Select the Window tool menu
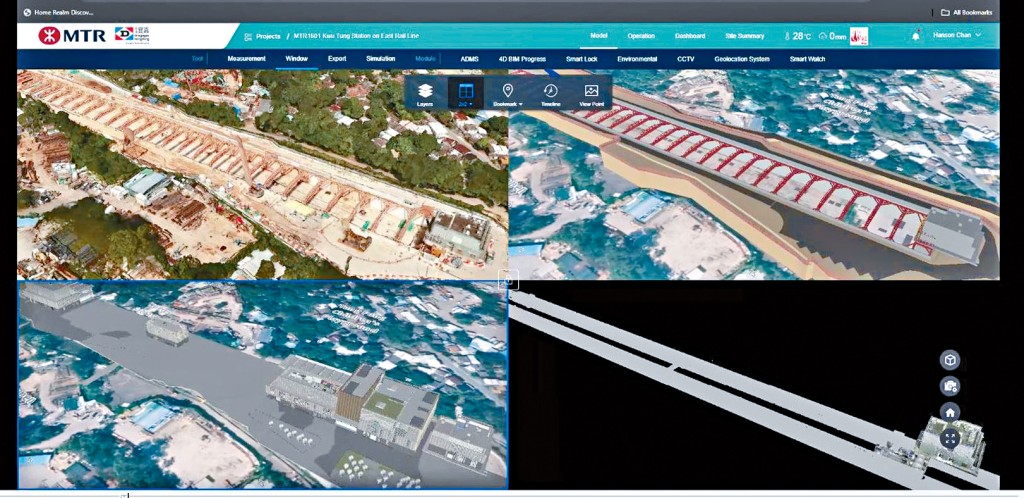The image size is (1024, 498). click(296, 59)
